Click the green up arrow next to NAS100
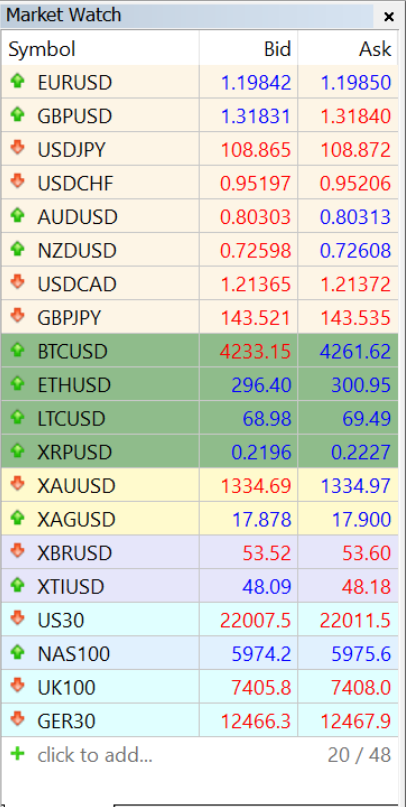Screen dimensions: 406x807 tap(17, 653)
